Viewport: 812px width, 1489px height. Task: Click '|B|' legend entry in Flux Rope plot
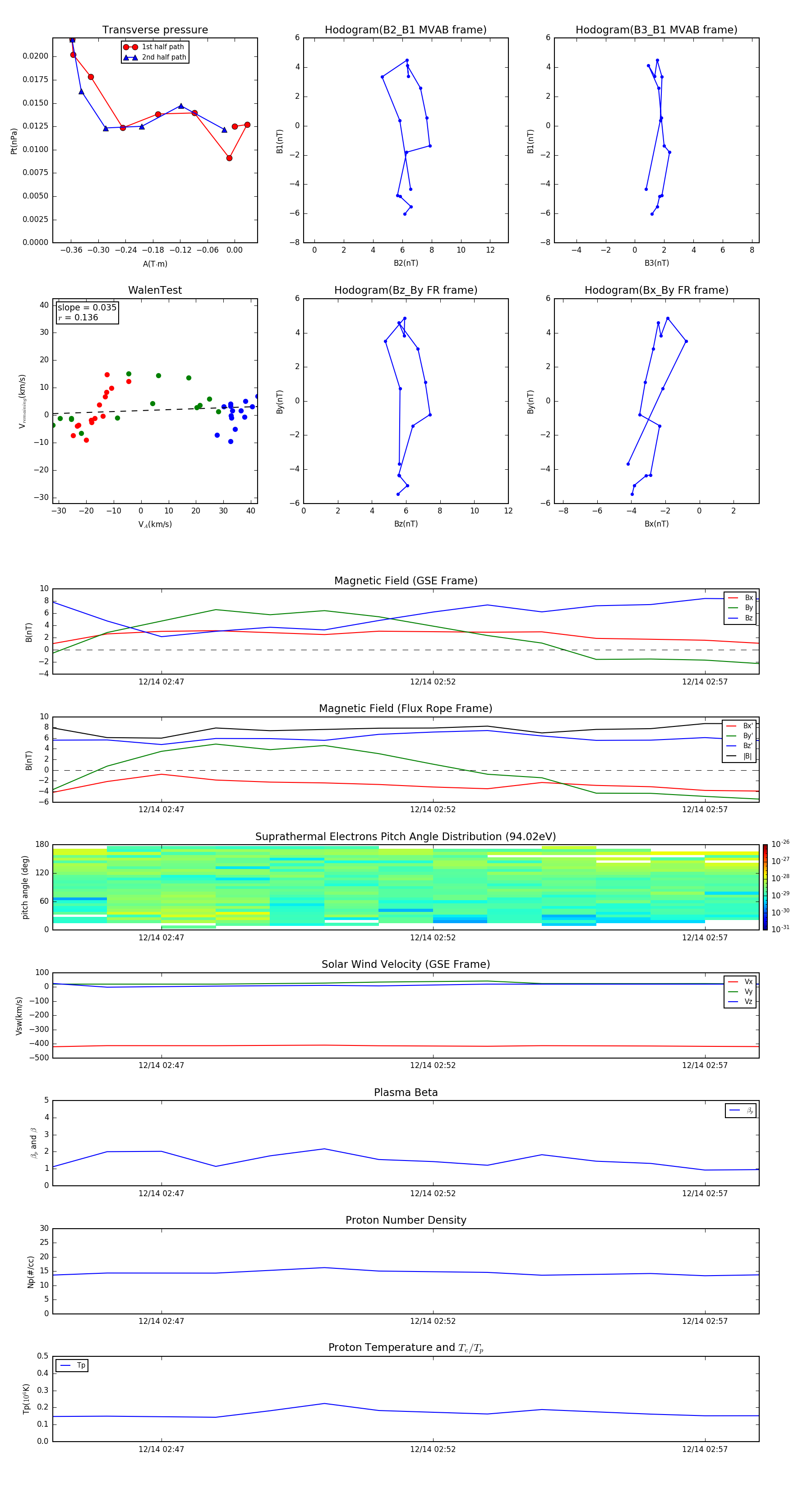739,756
